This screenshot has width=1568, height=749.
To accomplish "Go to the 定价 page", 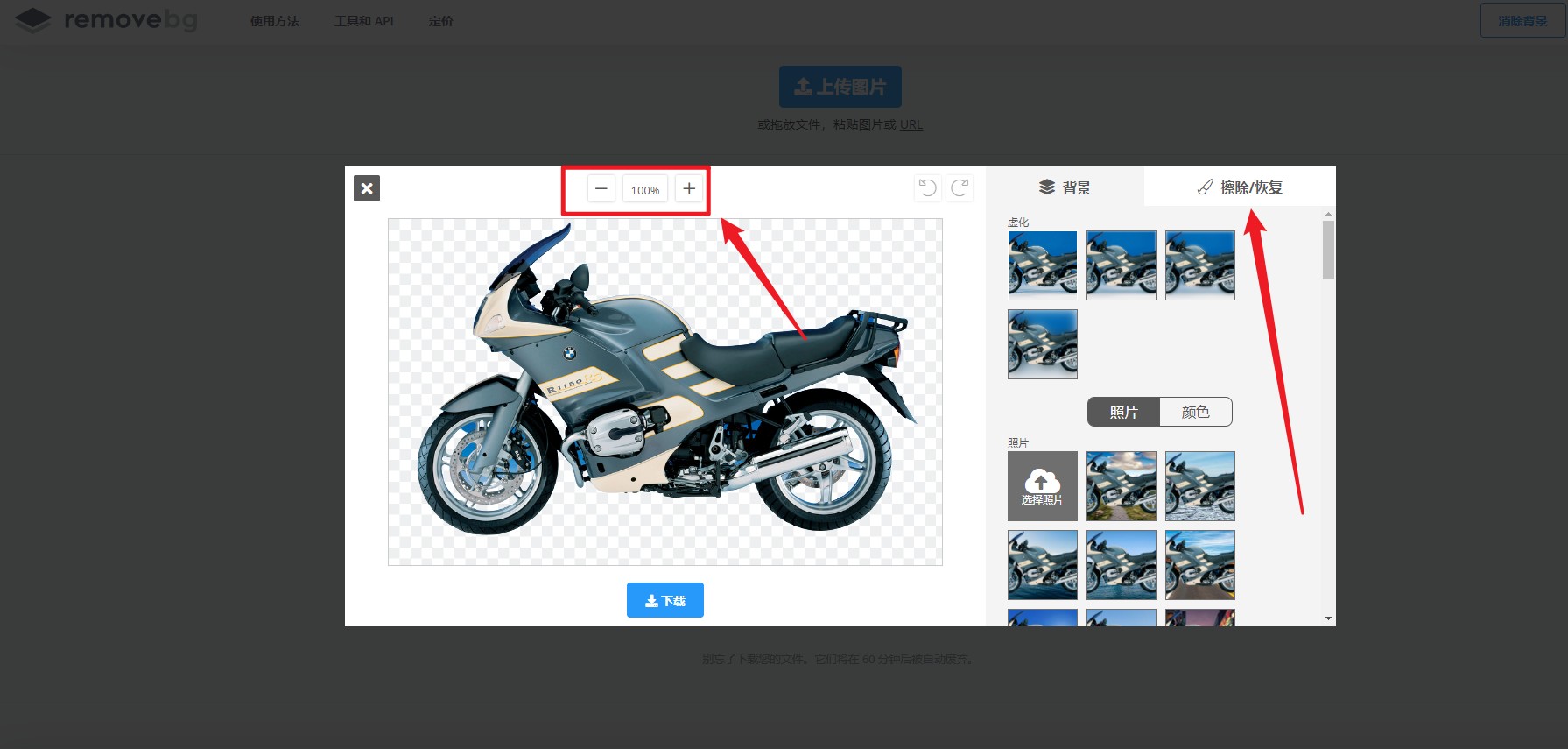I will pos(441,21).
